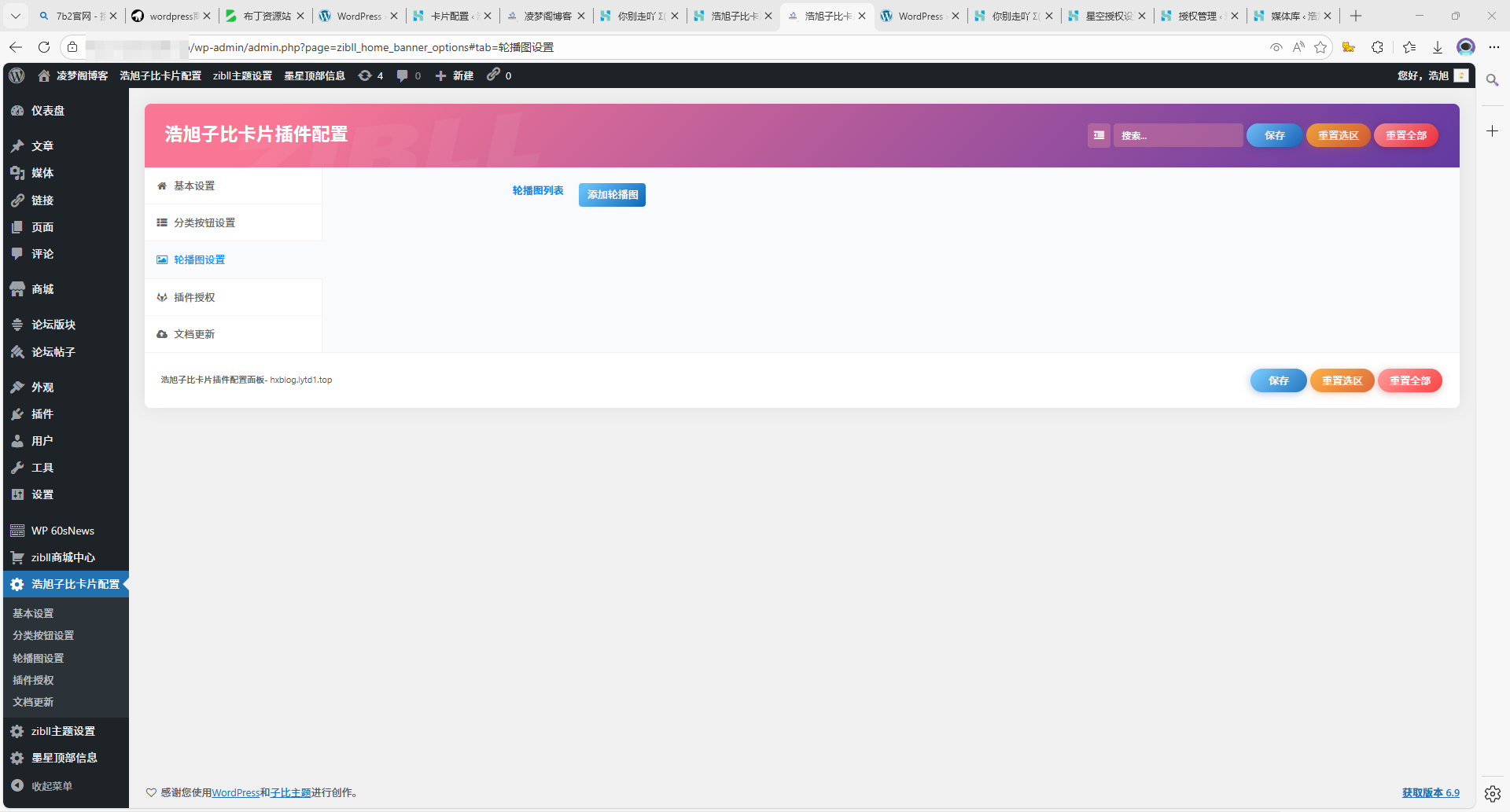The height and width of the screenshot is (812, 1510).
Task: Open the comments bubble in admin bar
Action: coord(408,75)
